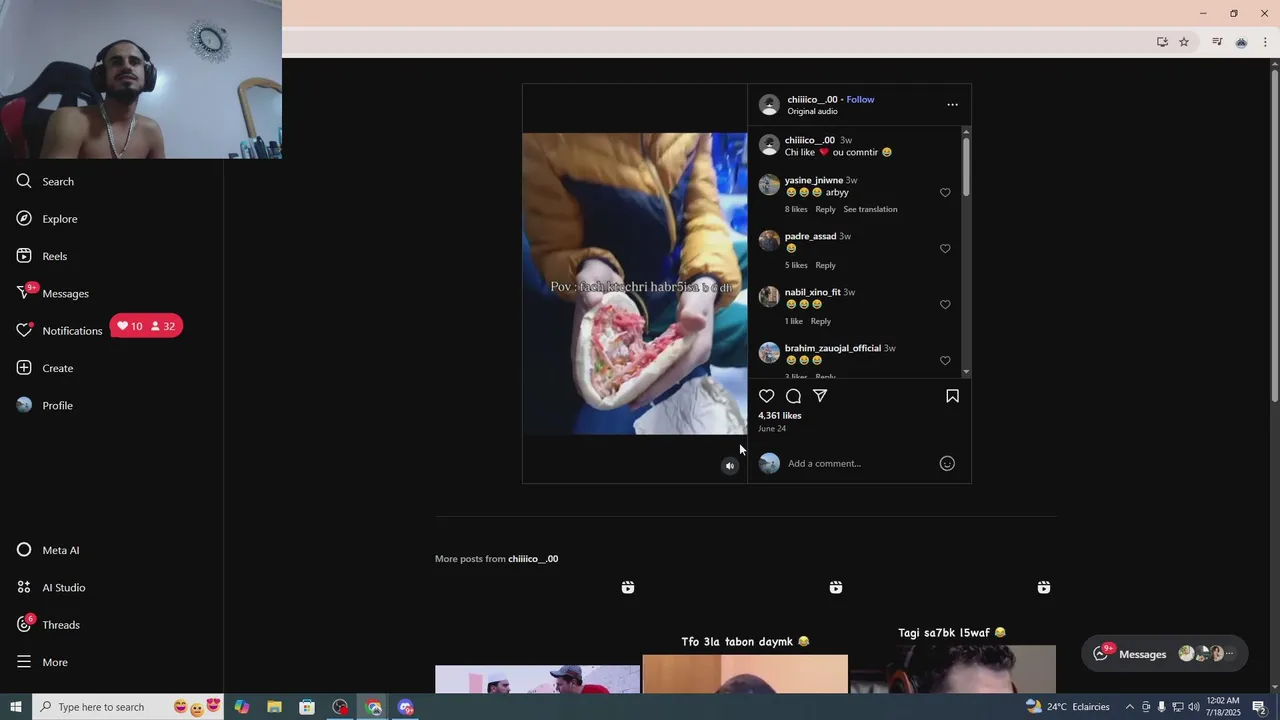Click the Add a comment field
Screen dimensions: 1280x720
tap(858, 463)
